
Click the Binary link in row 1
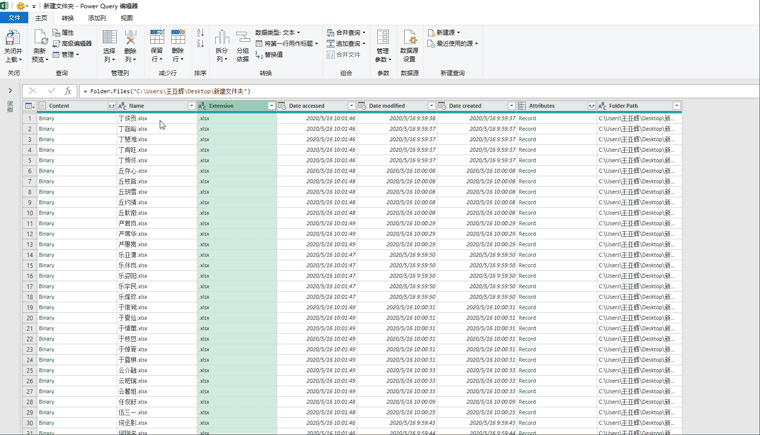click(x=47, y=118)
